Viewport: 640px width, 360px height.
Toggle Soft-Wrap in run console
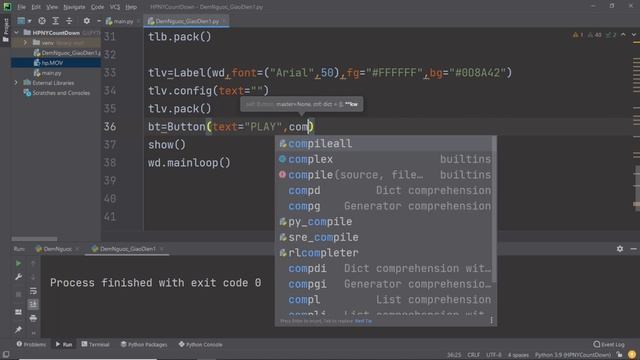coord(33,291)
